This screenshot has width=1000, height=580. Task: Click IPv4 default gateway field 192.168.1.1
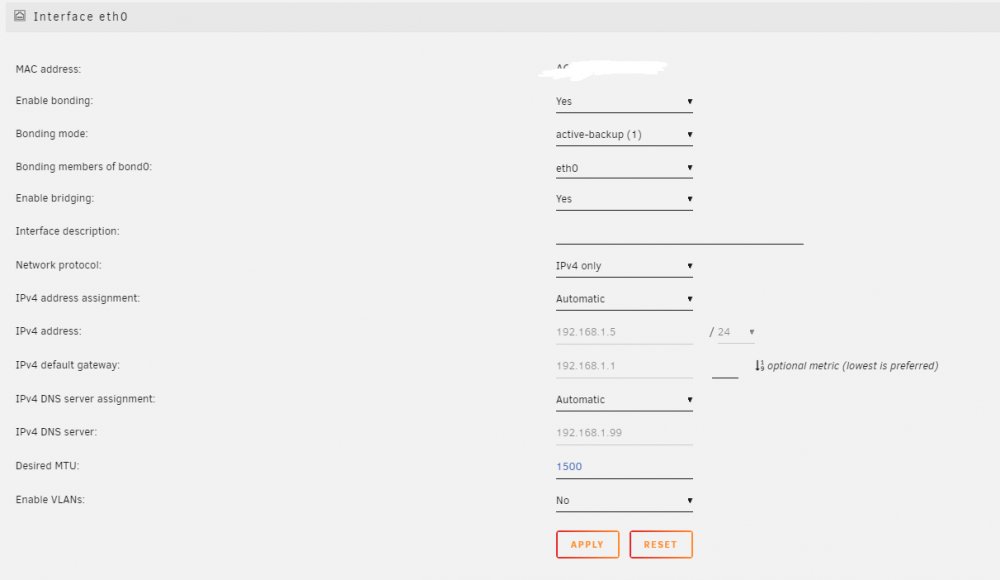624,366
